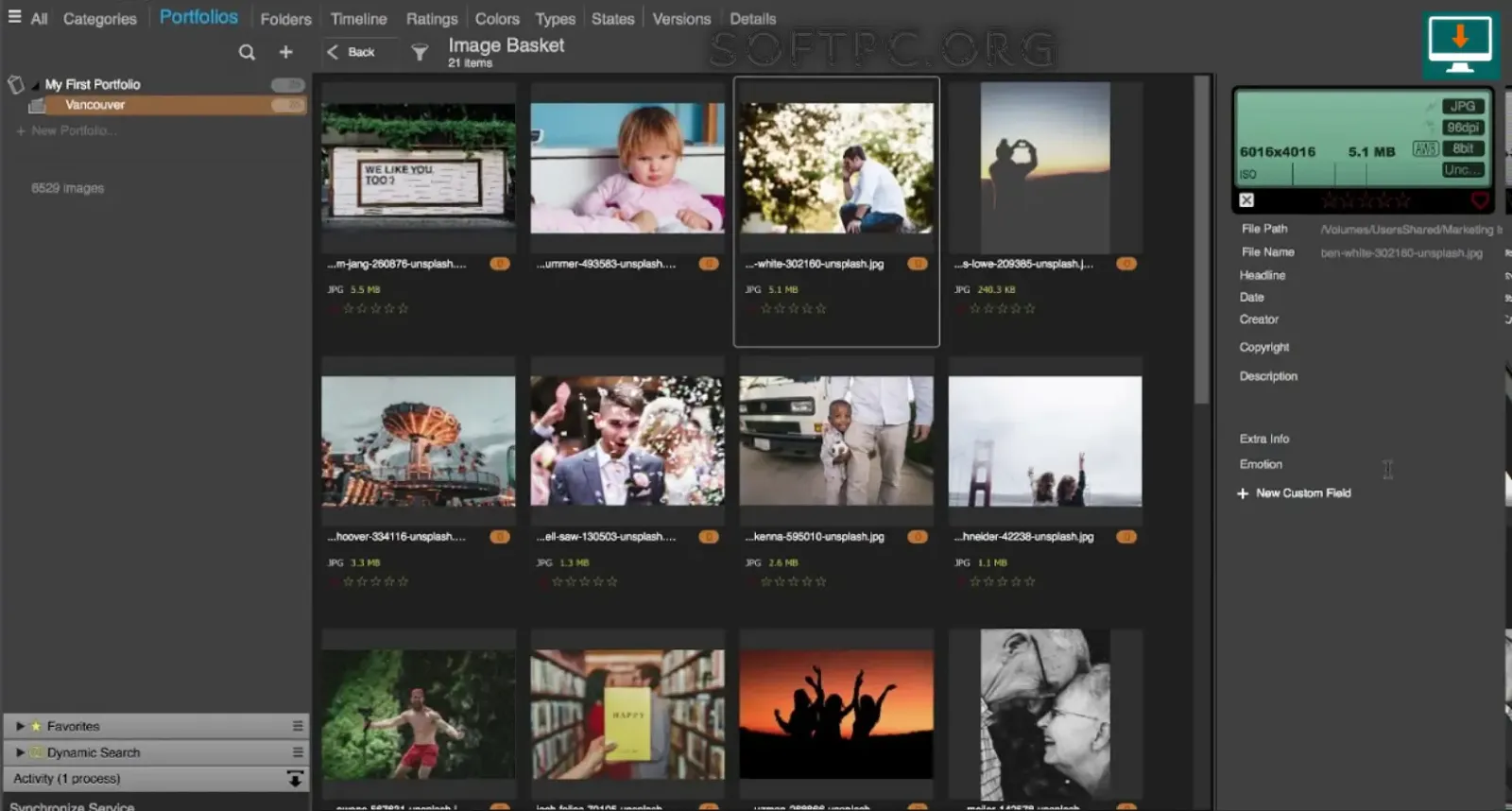Image resolution: width=1512 pixels, height=811 pixels.
Task: Click the search magnifier icon
Action: 247,52
